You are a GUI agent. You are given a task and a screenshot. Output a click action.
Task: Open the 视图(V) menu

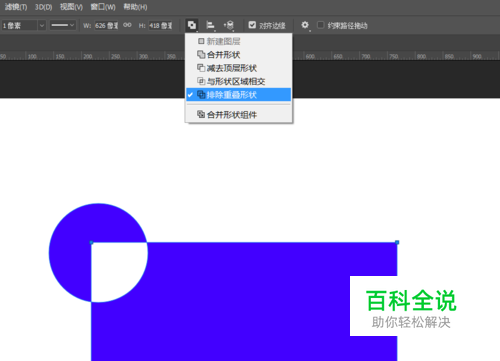tap(71, 7)
